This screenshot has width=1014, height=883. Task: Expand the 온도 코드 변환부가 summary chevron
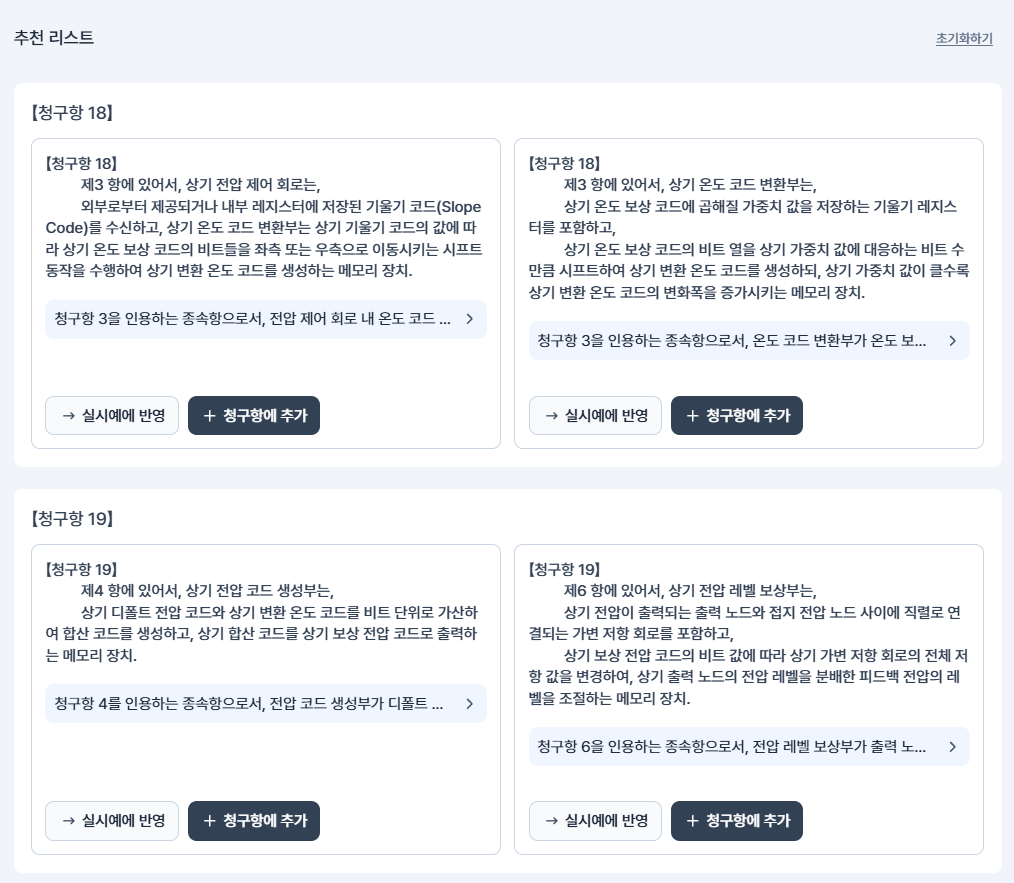pos(952,341)
